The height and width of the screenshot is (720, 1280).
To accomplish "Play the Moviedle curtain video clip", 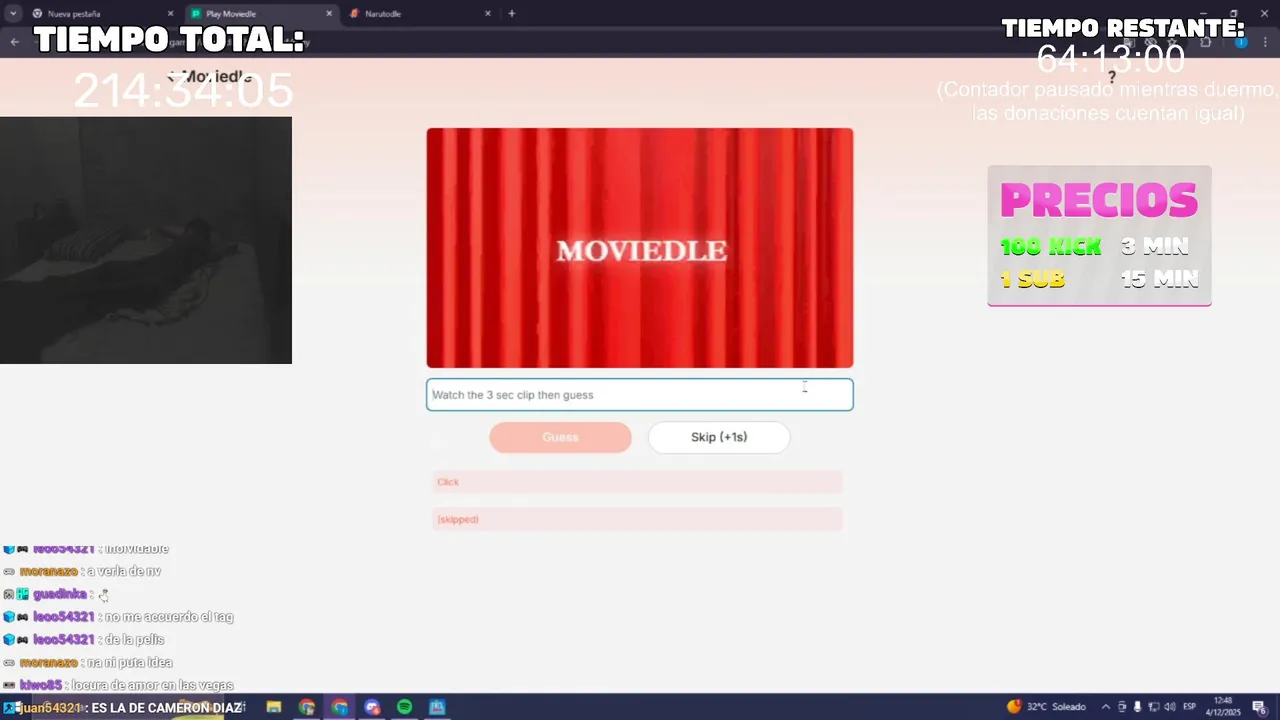I will tap(640, 248).
